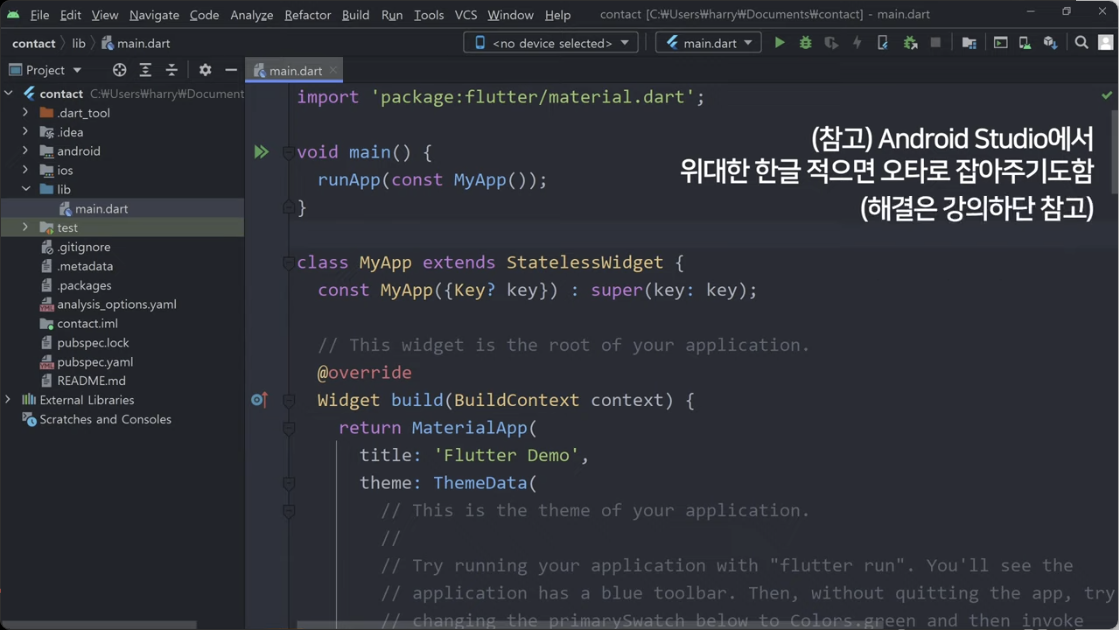The width and height of the screenshot is (1119, 630).
Task: Toggle code fold at class MyApp
Action: pyautogui.click(x=288, y=263)
